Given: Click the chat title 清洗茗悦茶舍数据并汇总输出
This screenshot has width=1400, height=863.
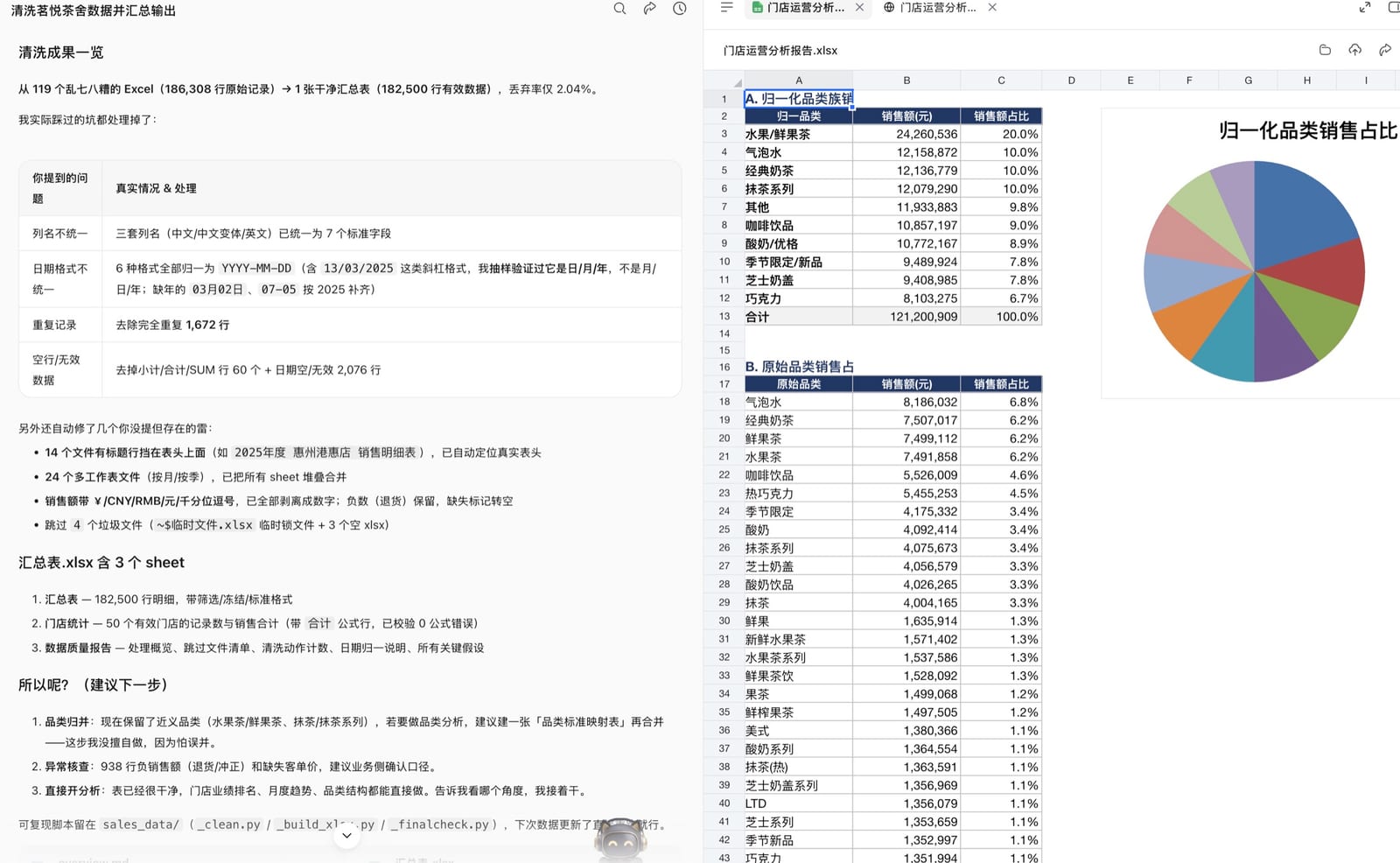Looking at the screenshot, I should point(94,11).
